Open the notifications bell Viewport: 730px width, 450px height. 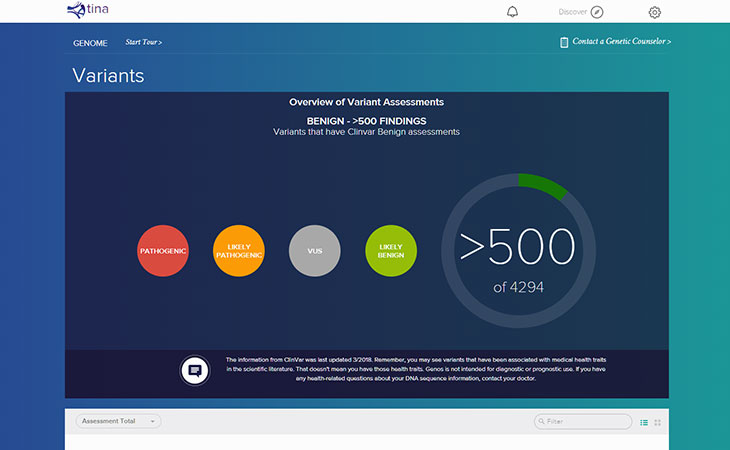tap(513, 12)
